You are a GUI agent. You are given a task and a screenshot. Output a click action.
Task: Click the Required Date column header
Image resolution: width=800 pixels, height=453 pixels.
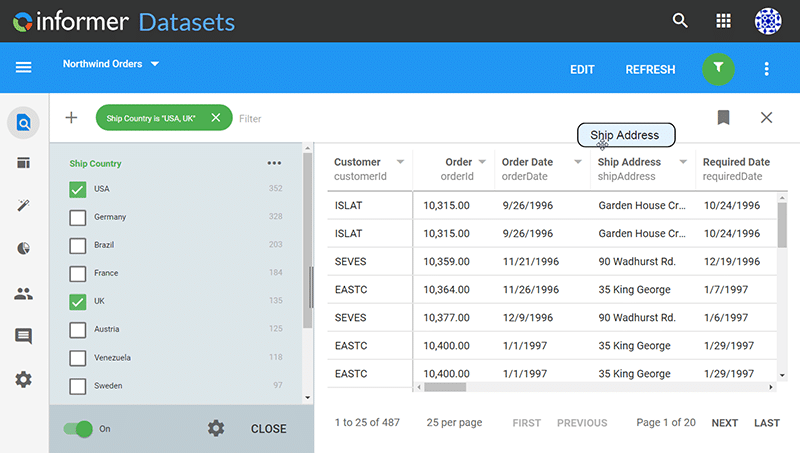tap(736, 168)
